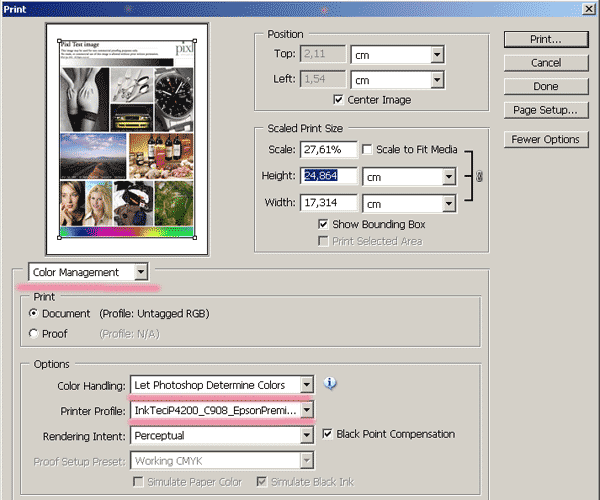Close the Print dialog window
600x500 pixels.
589,9
